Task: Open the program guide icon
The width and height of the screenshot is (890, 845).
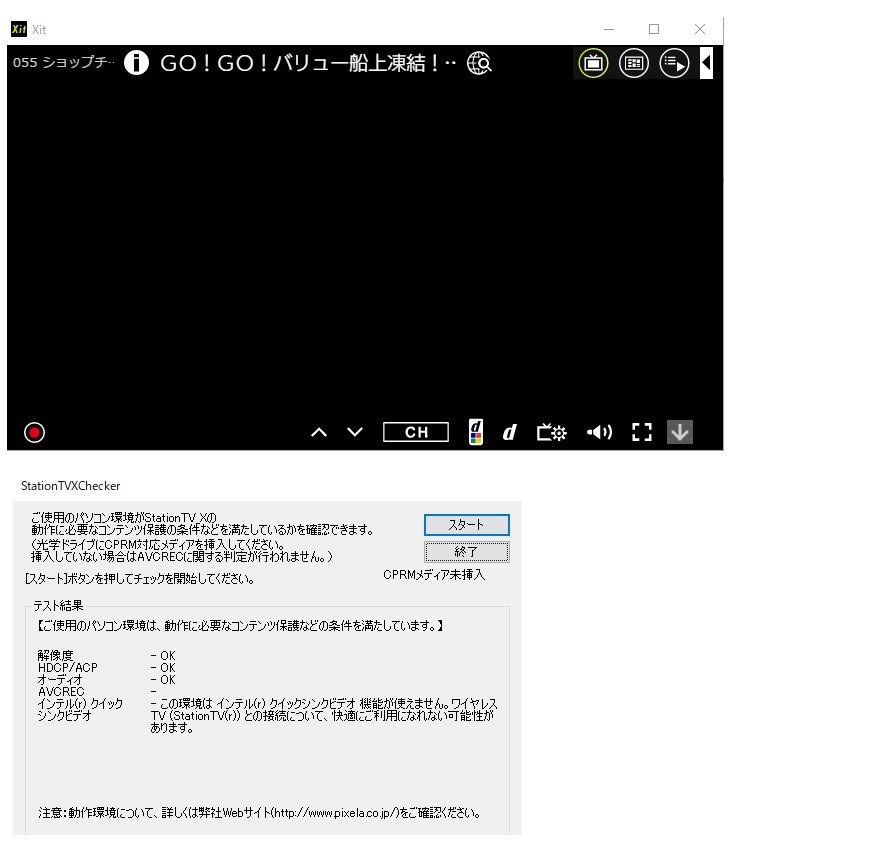Action: point(633,62)
